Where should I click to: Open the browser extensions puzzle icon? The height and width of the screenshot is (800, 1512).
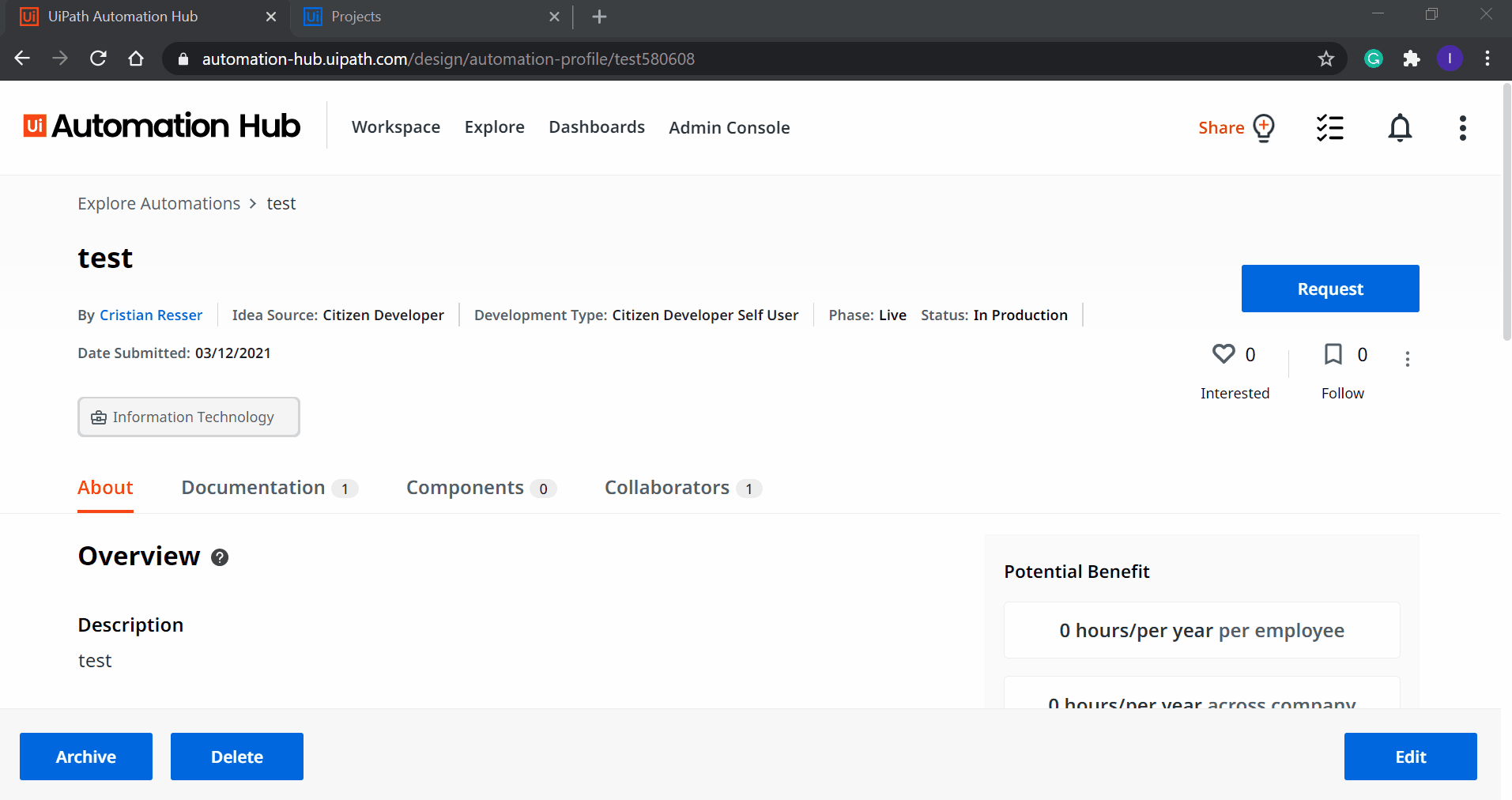click(1412, 58)
